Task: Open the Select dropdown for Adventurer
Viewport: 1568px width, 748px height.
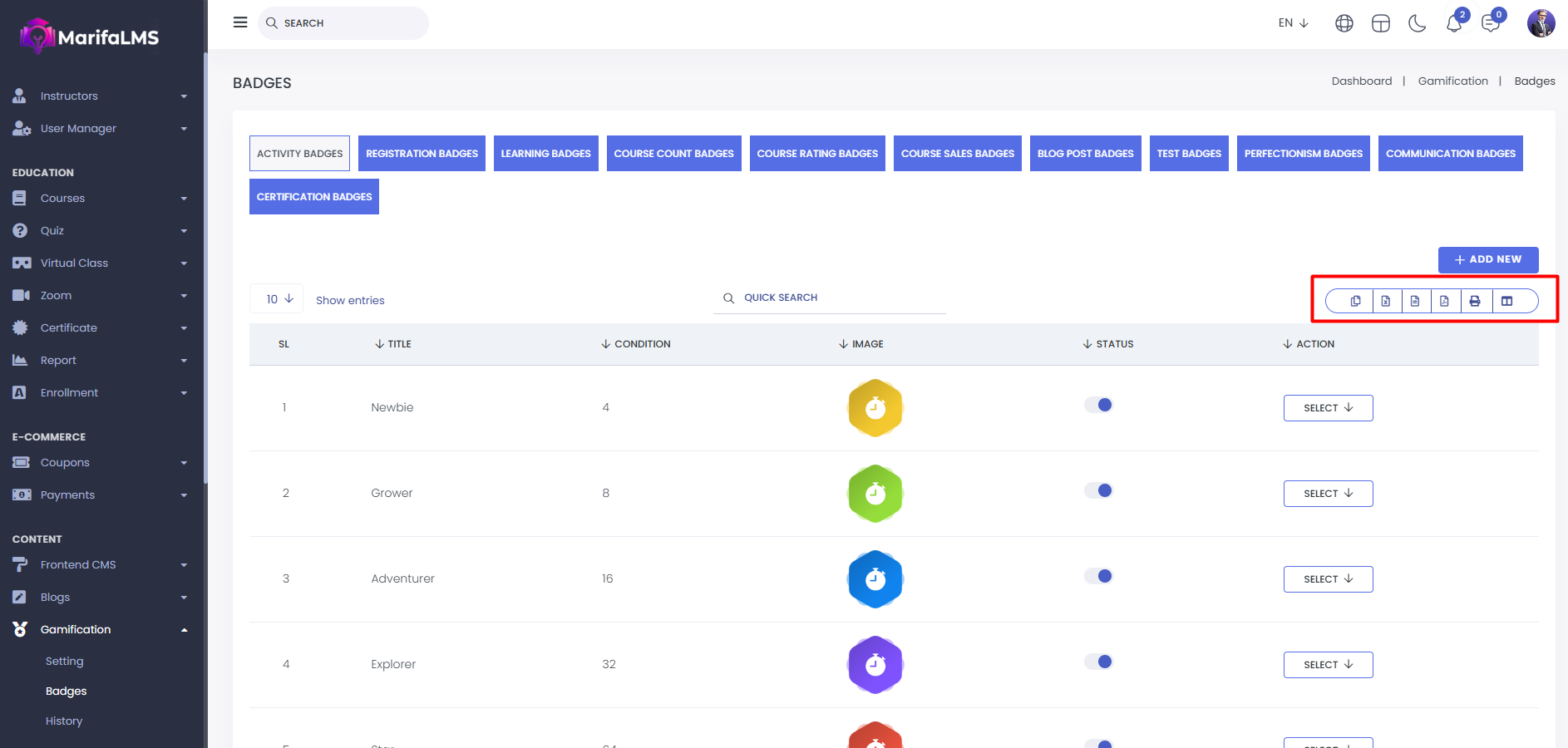Action: [x=1328, y=579]
